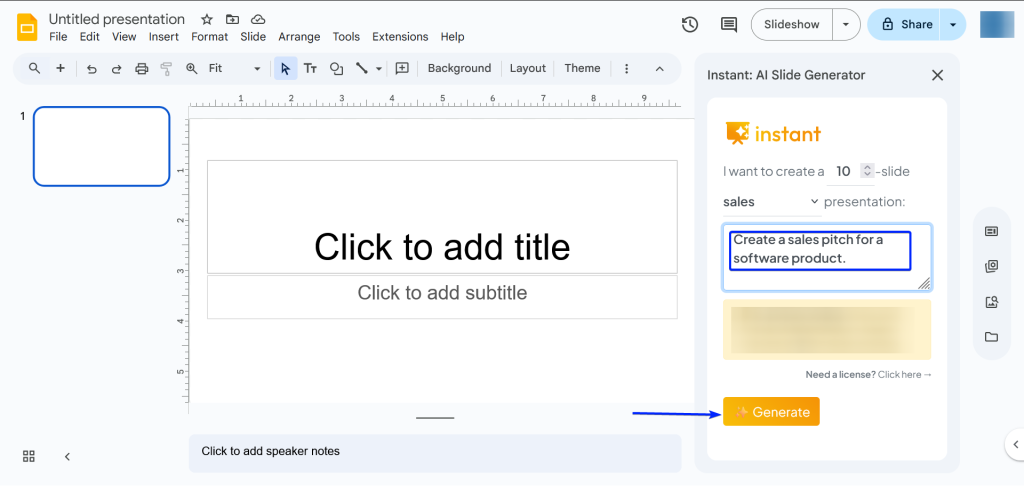
Task: Click the Generate button
Action: (771, 412)
